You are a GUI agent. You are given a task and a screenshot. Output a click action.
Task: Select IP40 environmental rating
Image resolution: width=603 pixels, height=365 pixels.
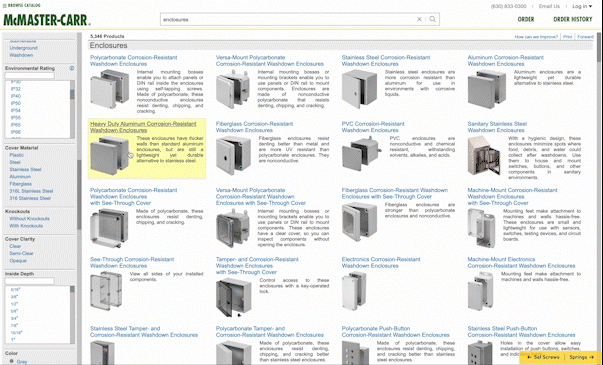[16, 96]
